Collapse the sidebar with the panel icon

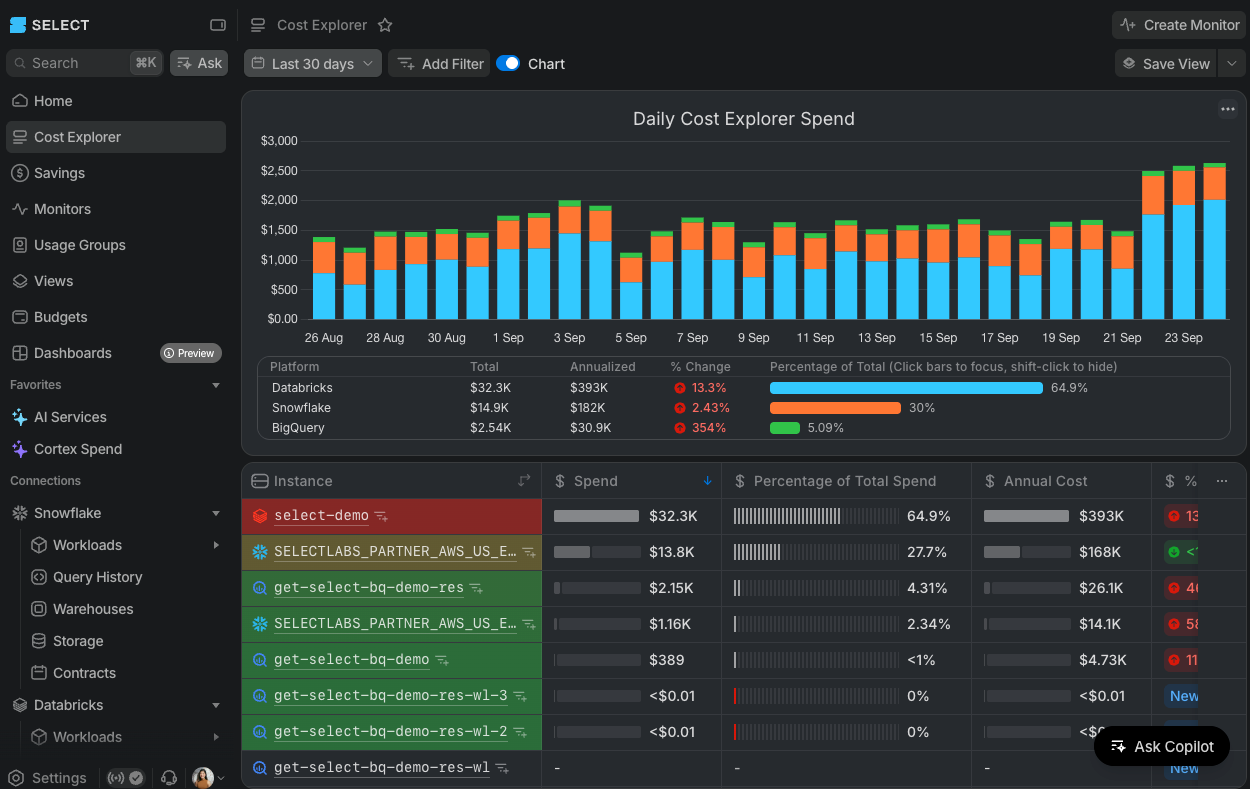(x=218, y=25)
